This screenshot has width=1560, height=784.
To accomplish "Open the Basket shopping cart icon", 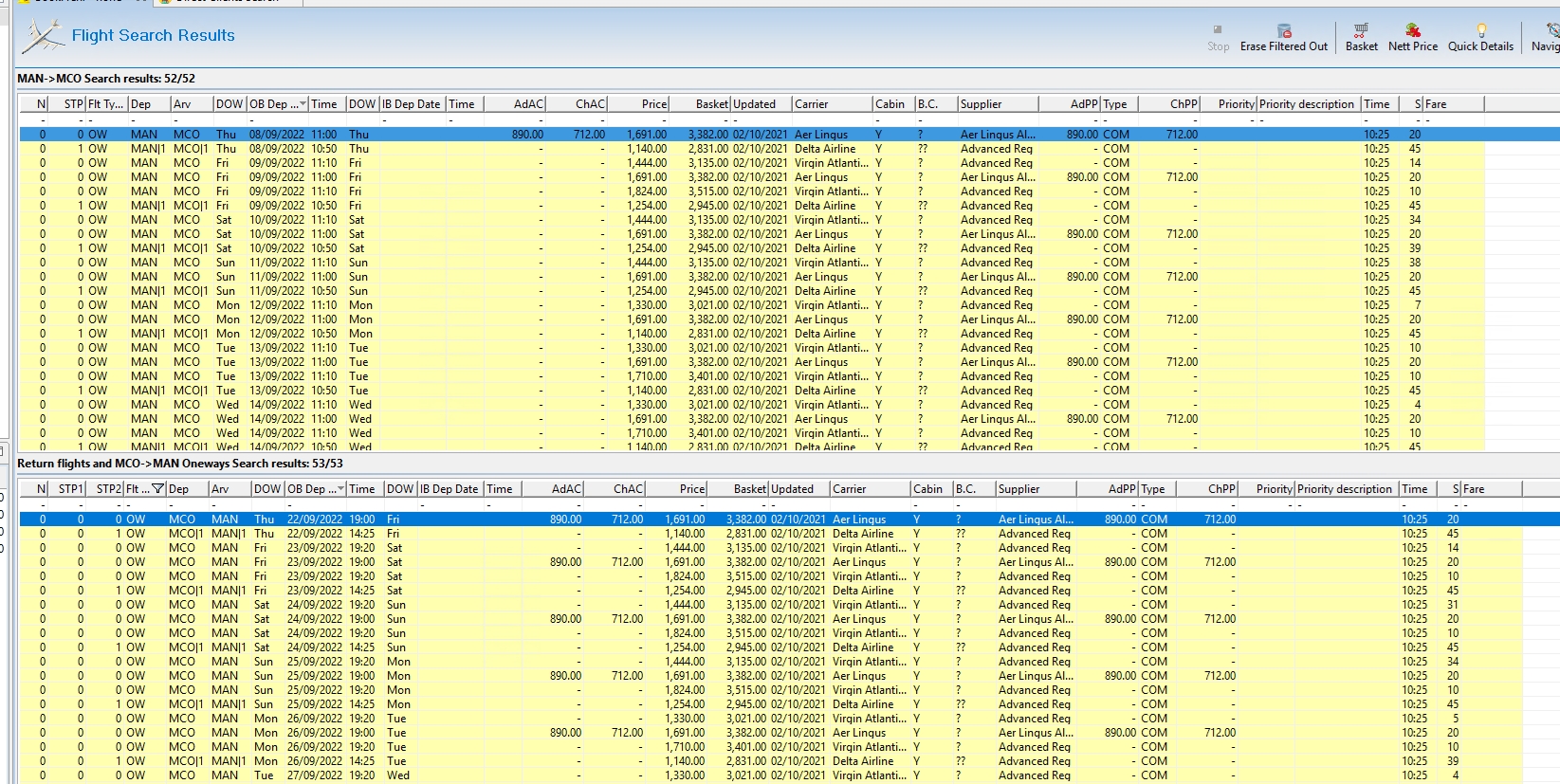I will click(1361, 31).
